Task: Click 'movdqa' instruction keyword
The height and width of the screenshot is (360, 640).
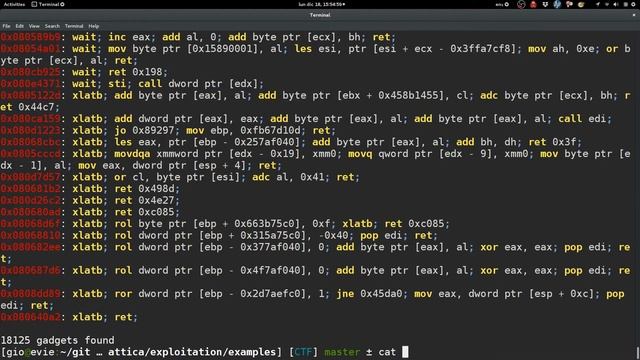Action: tap(132, 153)
